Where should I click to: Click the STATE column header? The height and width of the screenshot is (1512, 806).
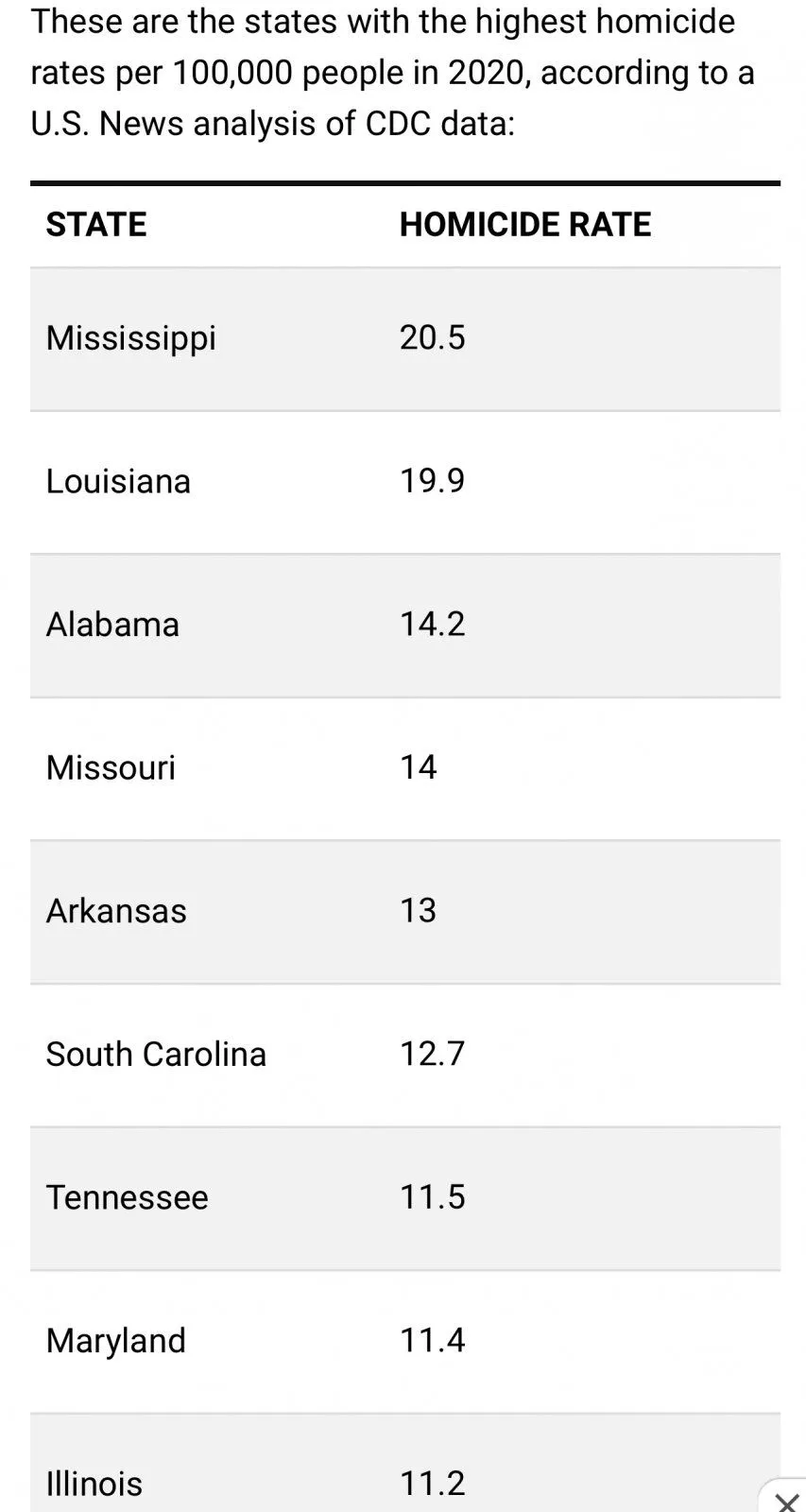96,224
